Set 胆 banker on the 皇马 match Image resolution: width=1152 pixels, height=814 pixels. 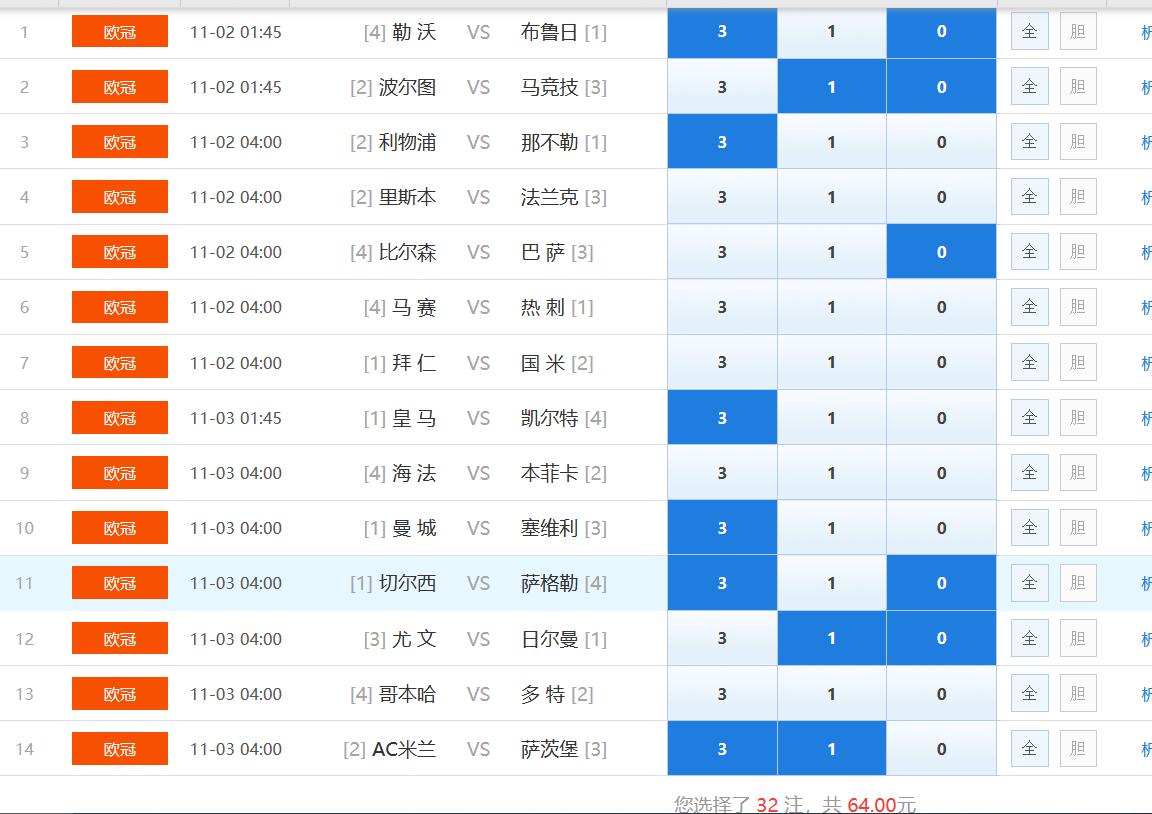1078,417
